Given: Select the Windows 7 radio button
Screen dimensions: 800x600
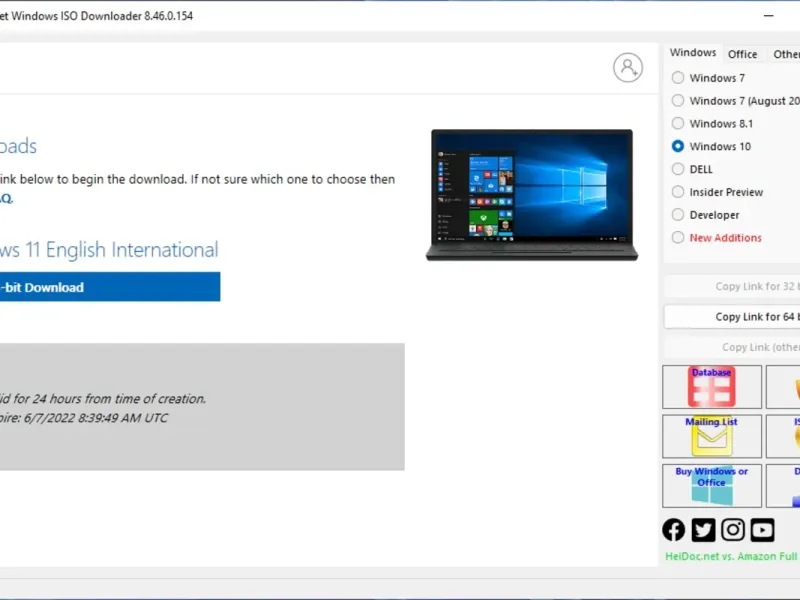Looking at the screenshot, I should (x=678, y=78).
